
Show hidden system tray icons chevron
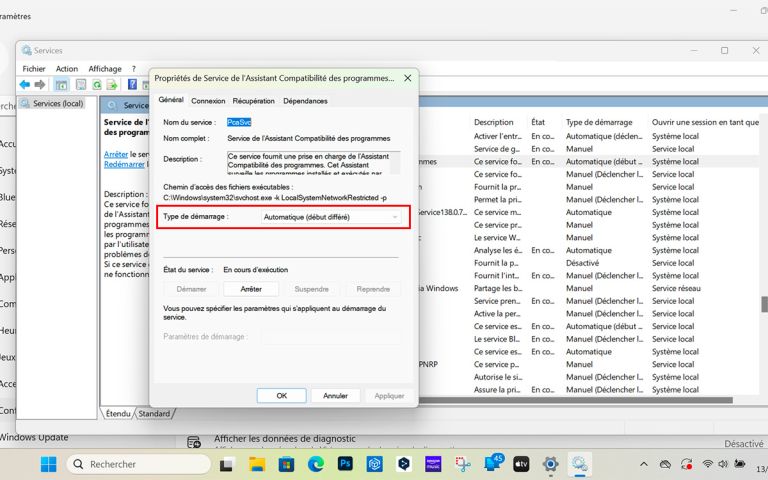click(x=645, y=464)
